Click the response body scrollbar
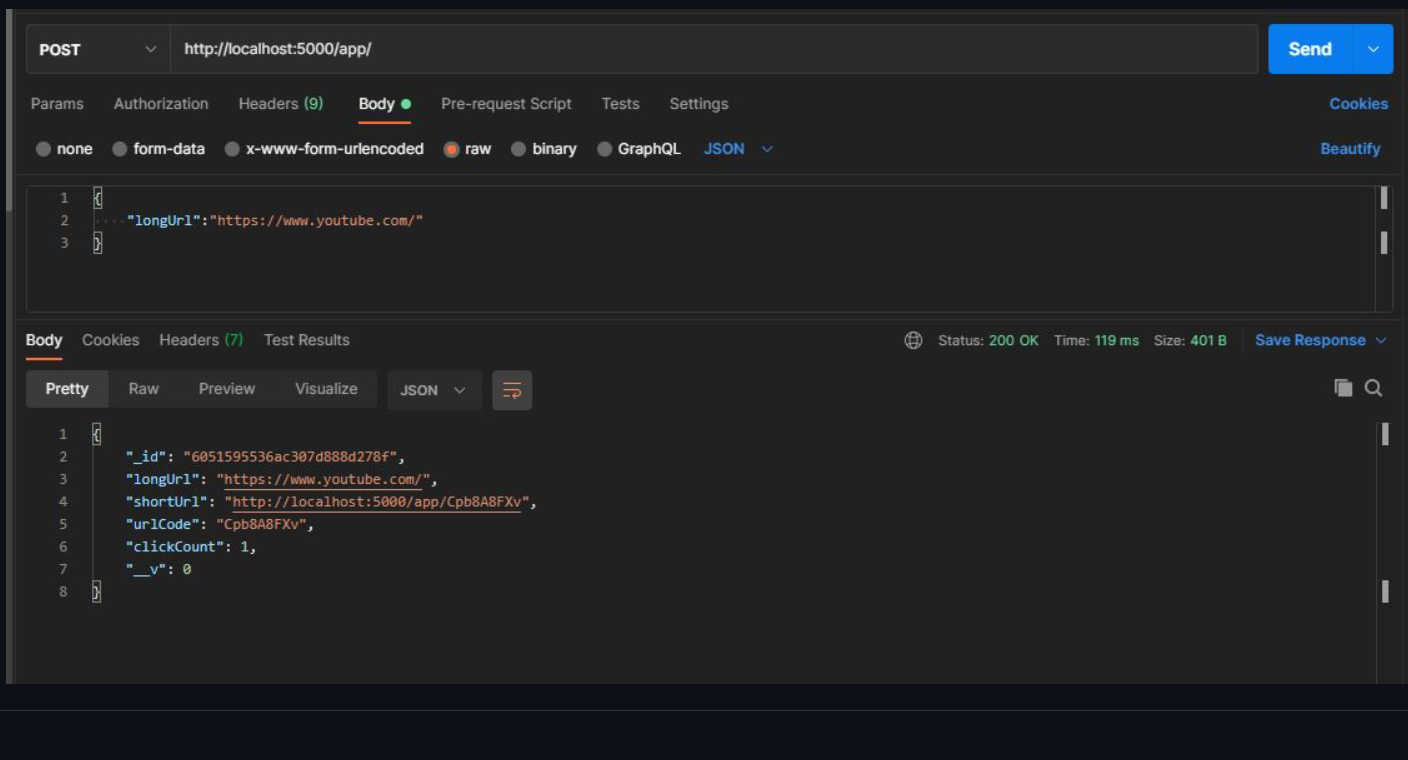Image resolution: width=1408 pixels, height=760 pixels. click(1384, 552)
